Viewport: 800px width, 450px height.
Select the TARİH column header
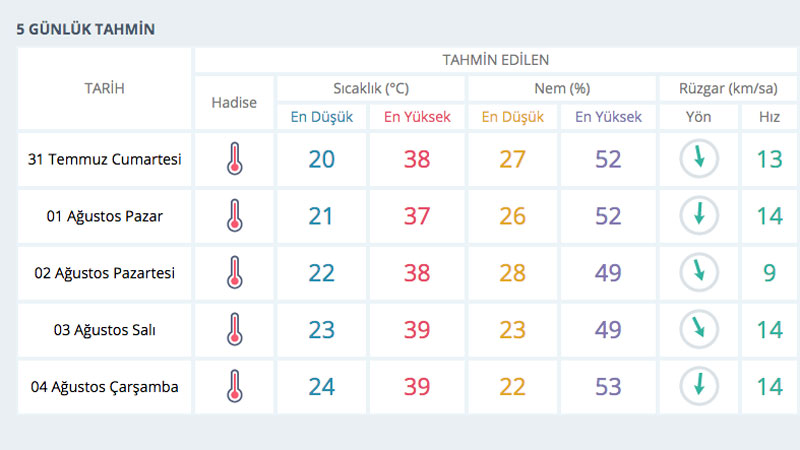[105, 89]
